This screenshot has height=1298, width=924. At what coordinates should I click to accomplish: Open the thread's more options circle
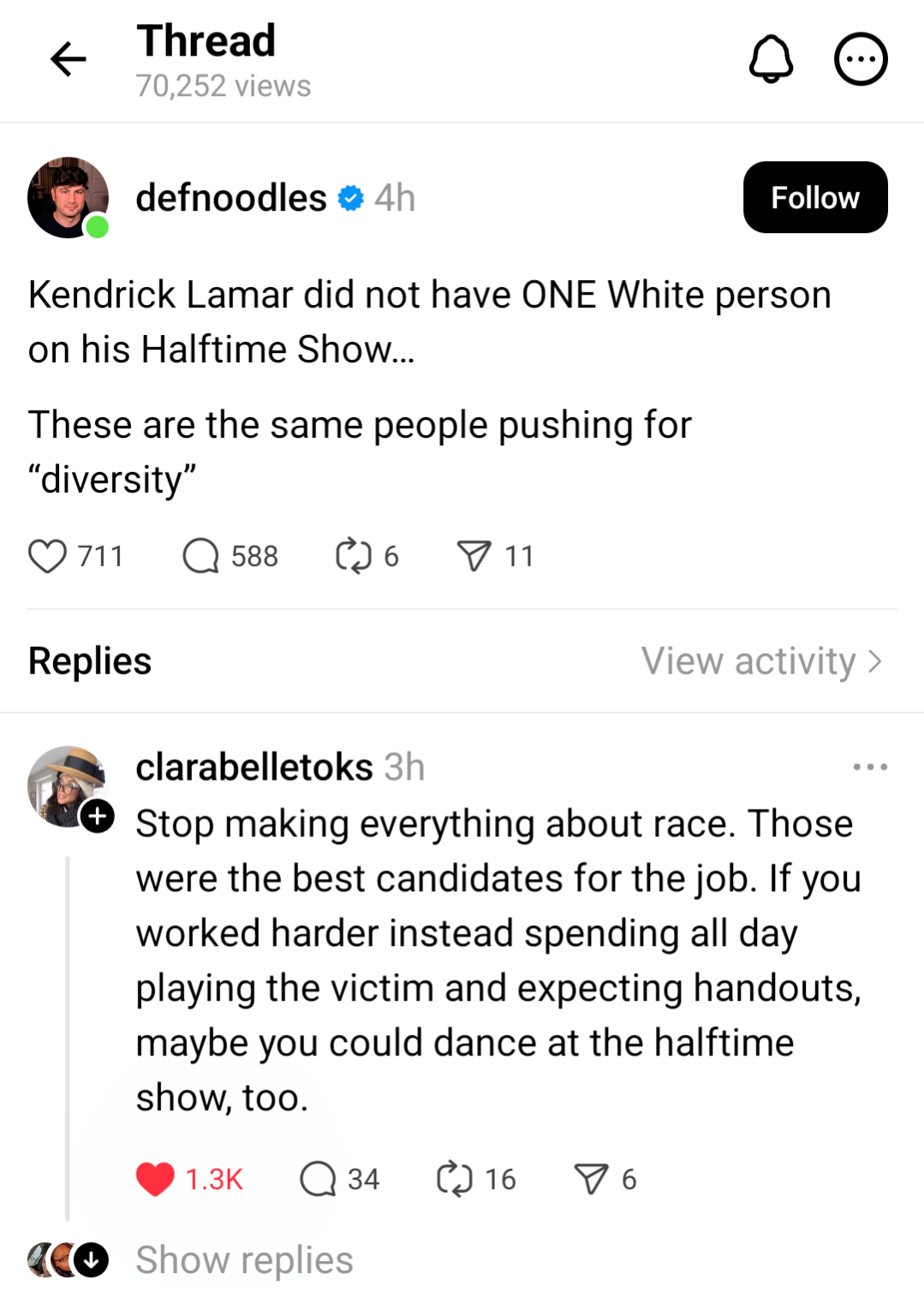coord(861,59)
